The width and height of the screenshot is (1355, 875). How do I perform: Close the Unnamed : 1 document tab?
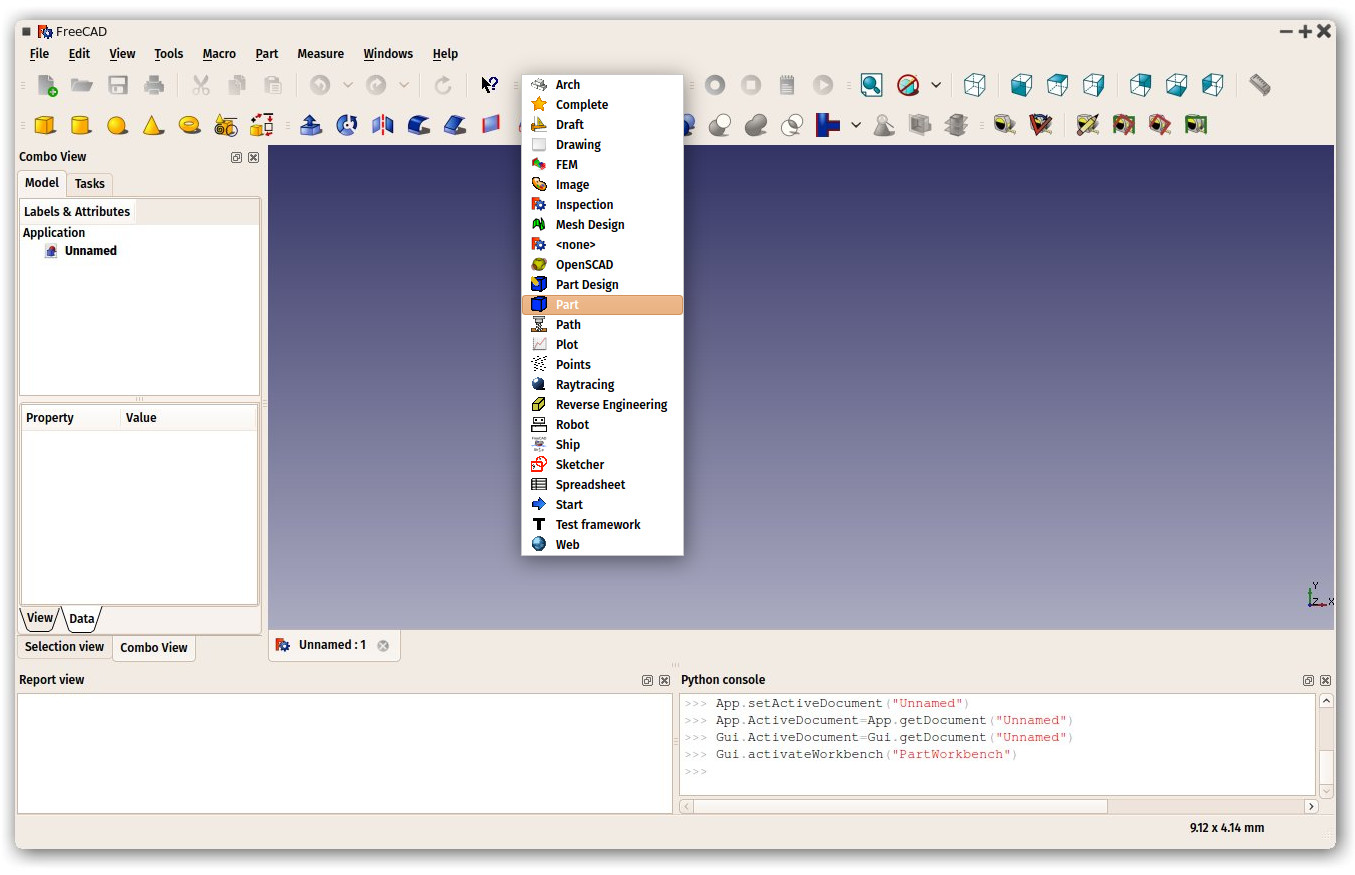(x=383, y=646)
